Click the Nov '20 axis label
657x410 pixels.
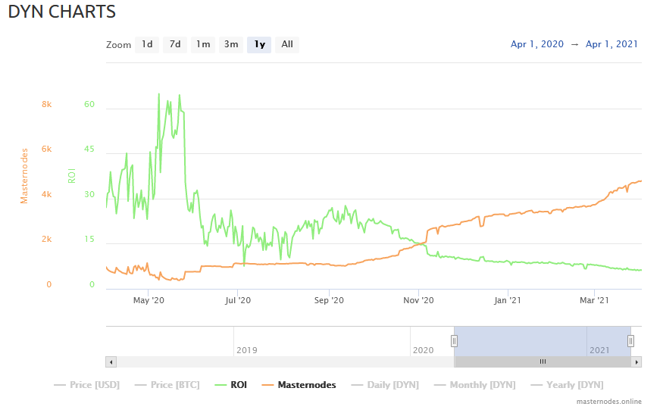pos(418,300)
